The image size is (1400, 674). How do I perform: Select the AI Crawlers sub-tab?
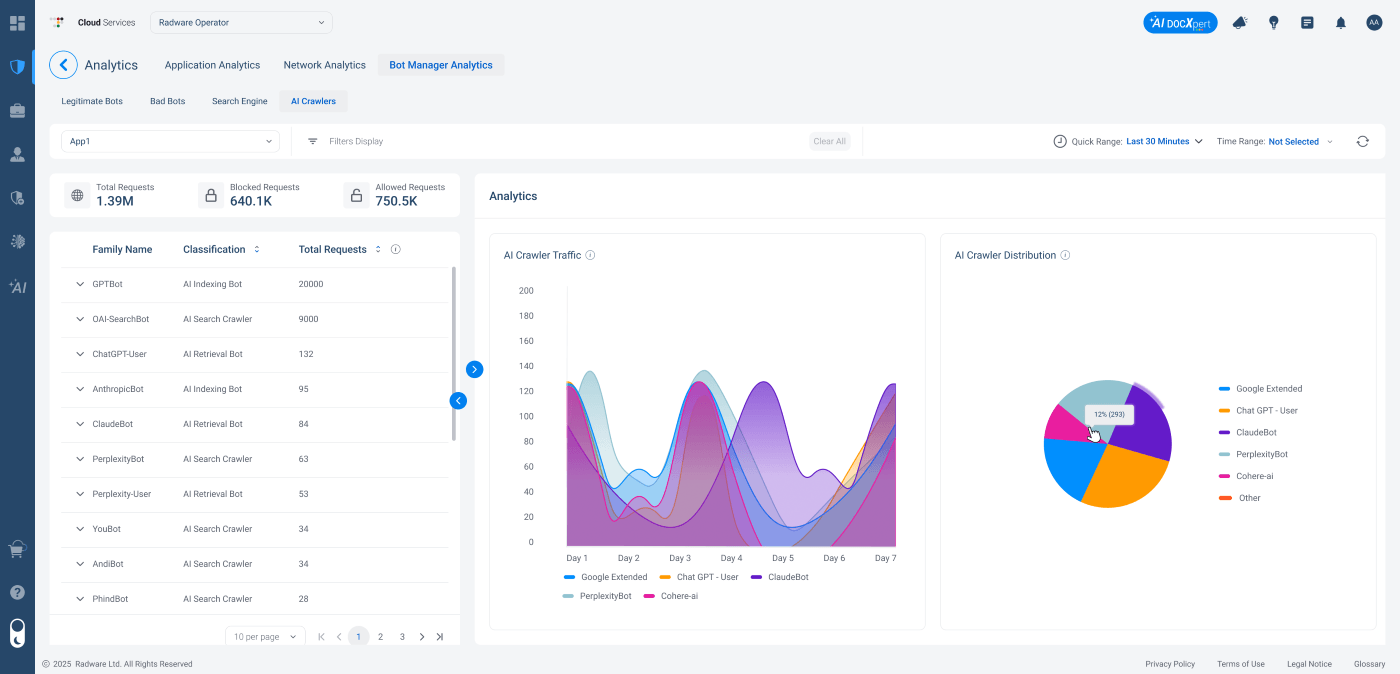pyautogui.click(x=314, y=101)
